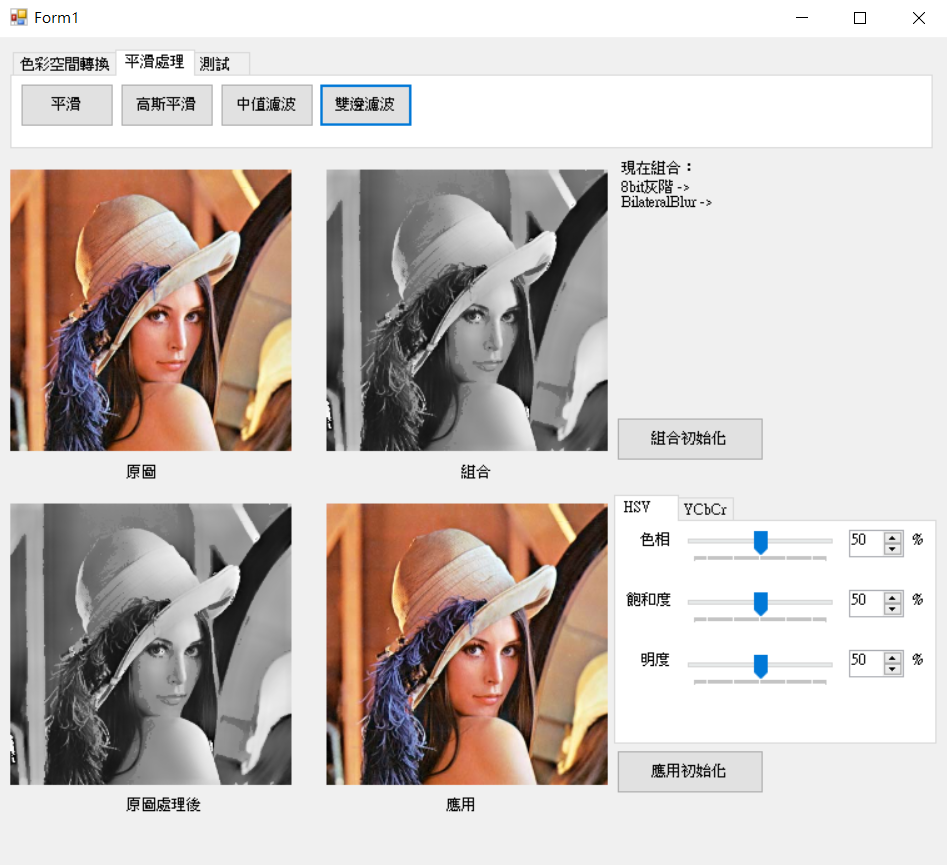Click the 原圖 original color image

point(151,310)
